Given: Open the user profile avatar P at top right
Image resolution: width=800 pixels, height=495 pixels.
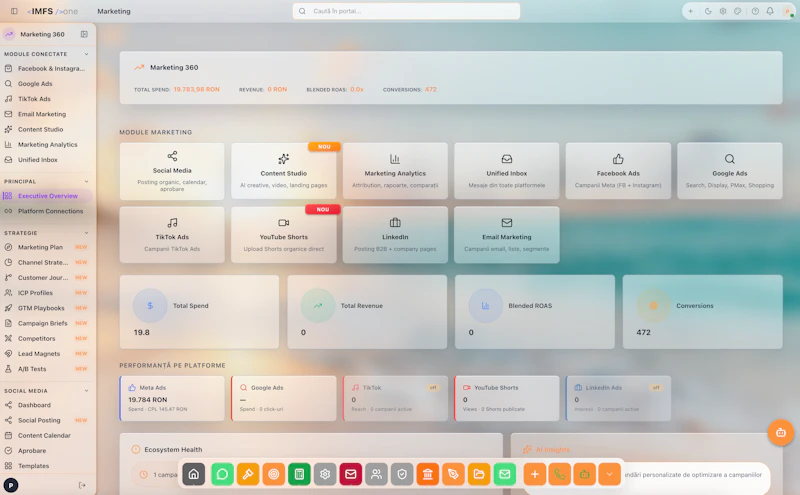Looking at the screenshot, I should pyautogui.click(x=788, y=11).
